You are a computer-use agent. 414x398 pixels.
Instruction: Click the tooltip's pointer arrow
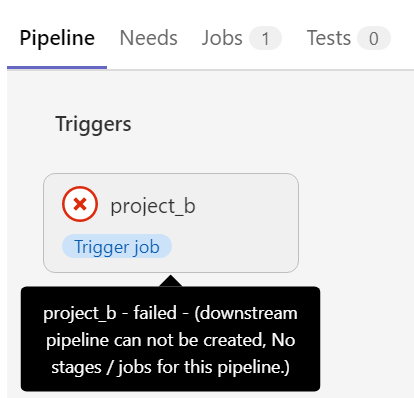point(171,281)
